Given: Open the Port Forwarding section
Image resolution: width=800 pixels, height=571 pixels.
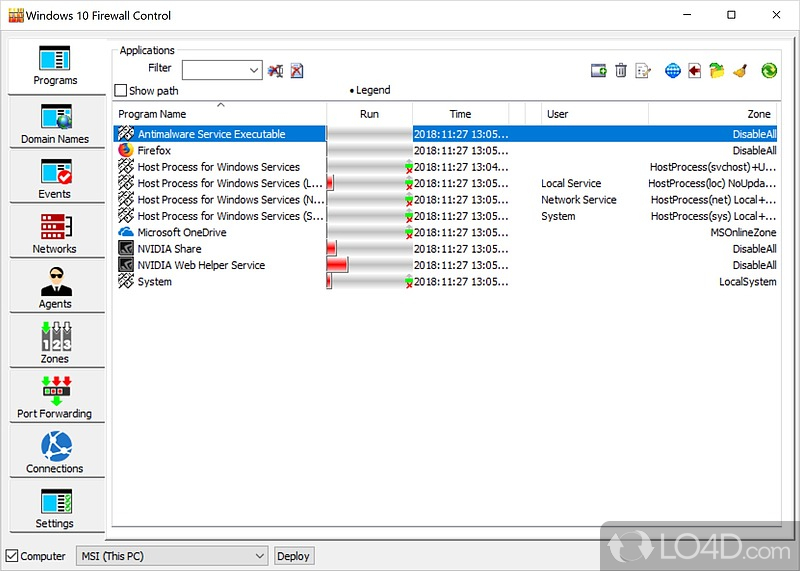Looking at the screenshot, I should [x=57, y=398].
